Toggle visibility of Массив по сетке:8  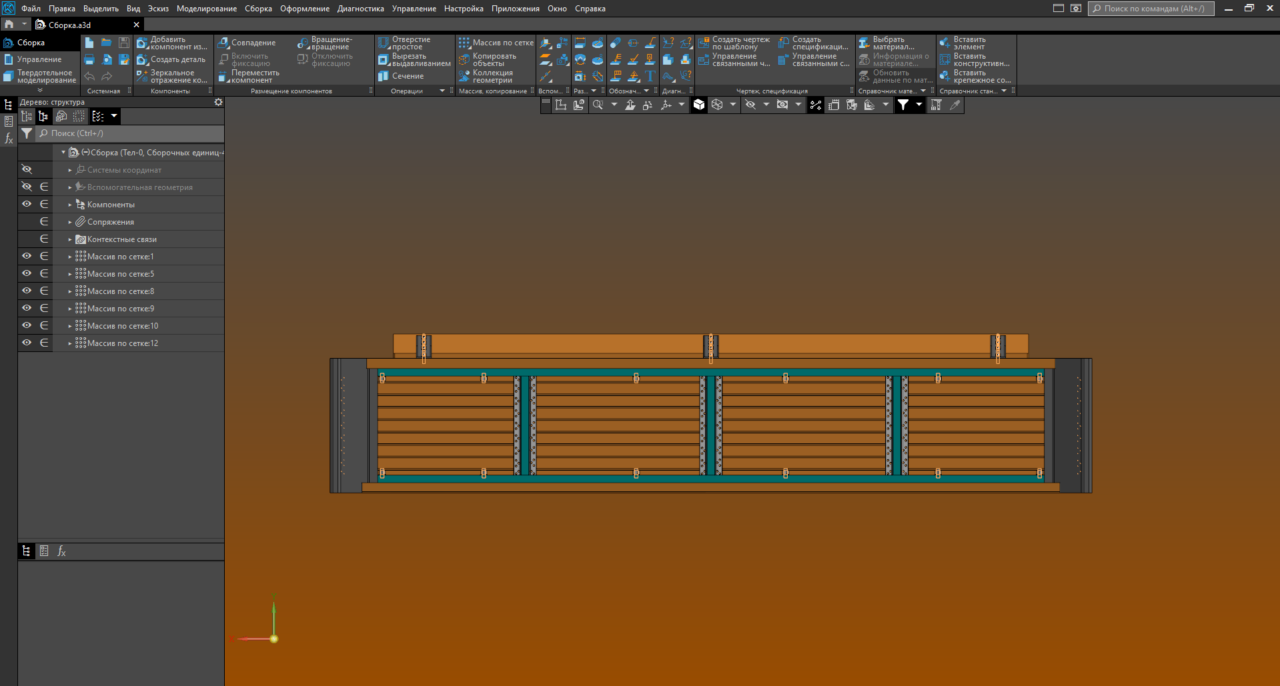[x=27, y=291]
